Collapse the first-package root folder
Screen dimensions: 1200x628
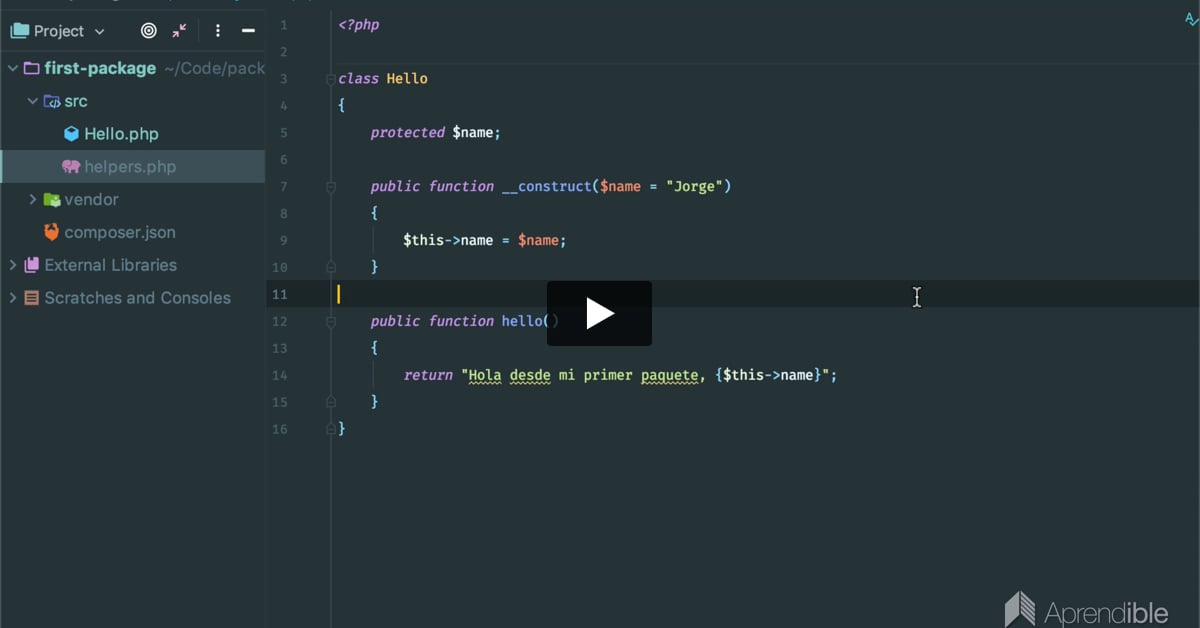(13, 69)
